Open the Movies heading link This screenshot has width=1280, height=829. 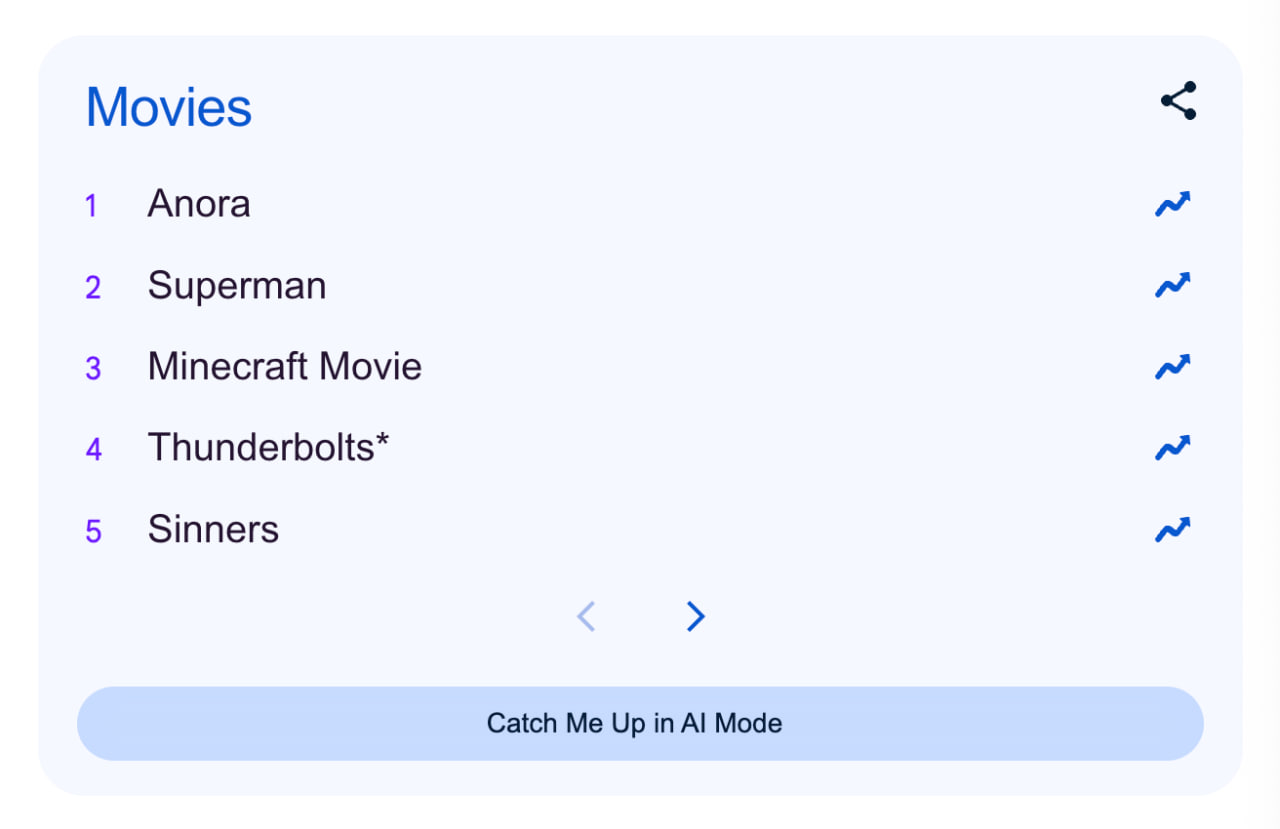click(169, 107)
